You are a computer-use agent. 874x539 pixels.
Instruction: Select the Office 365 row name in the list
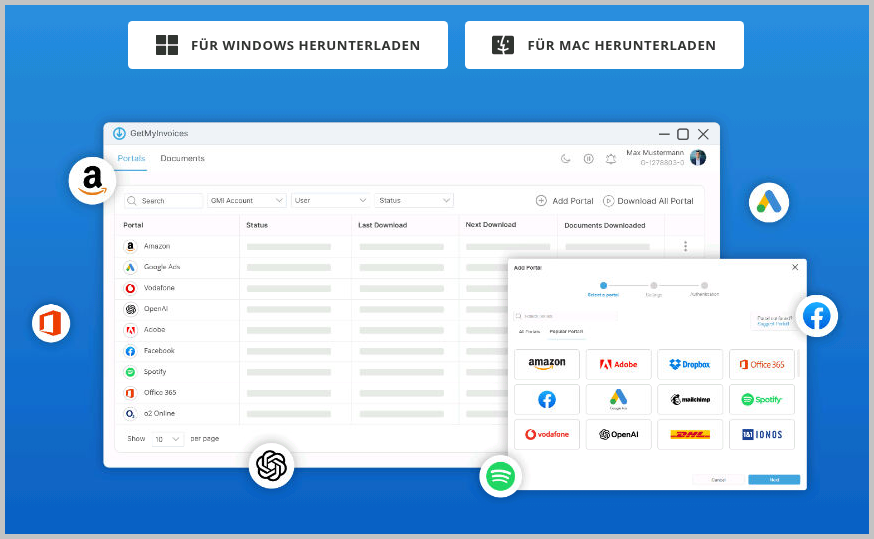coord(160,392)
